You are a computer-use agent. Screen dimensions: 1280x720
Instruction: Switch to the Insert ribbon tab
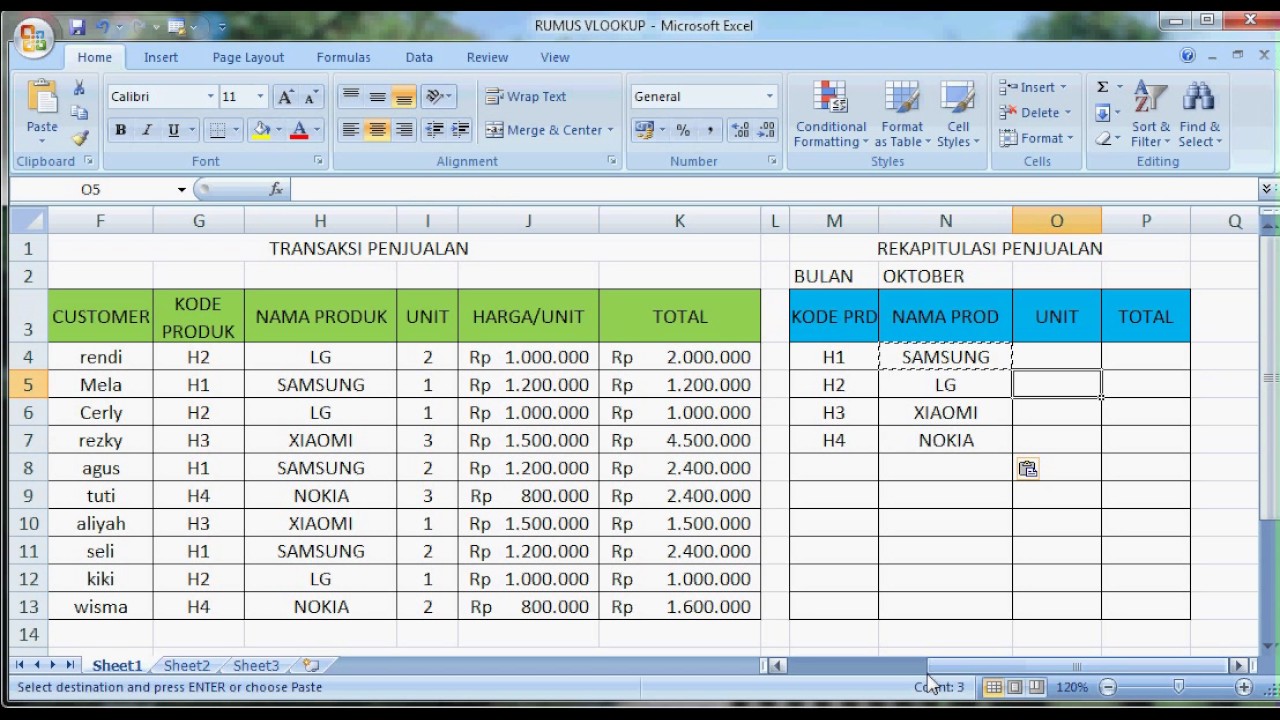click(160, 57)
